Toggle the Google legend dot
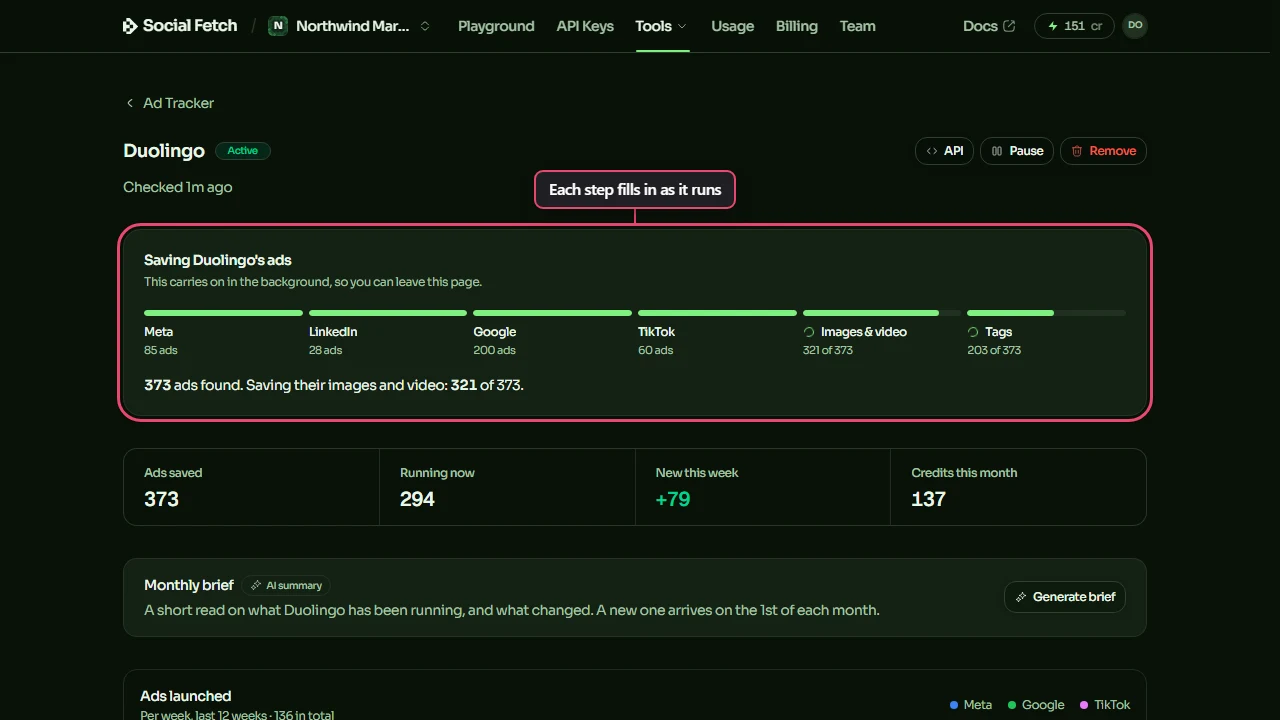1280x720 pixels. tap(1012, 705)
